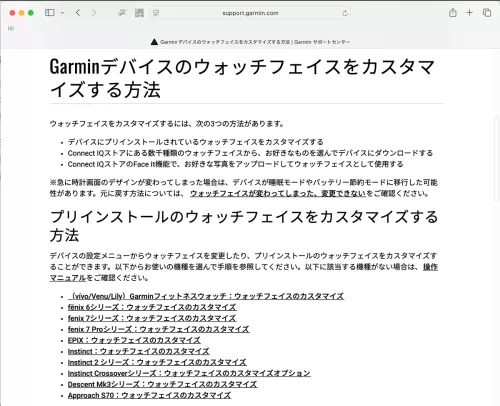Toggle the Safari sidebar
Screen dimensions: 500x406
point(50,13)
